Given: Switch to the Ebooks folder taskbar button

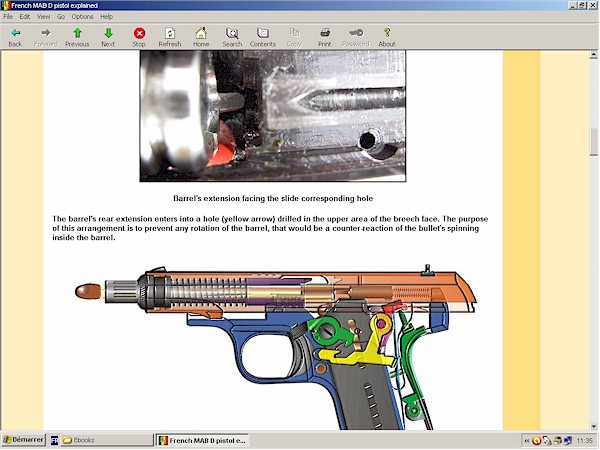Looking at the screenshot, I should tap(107, 440).
